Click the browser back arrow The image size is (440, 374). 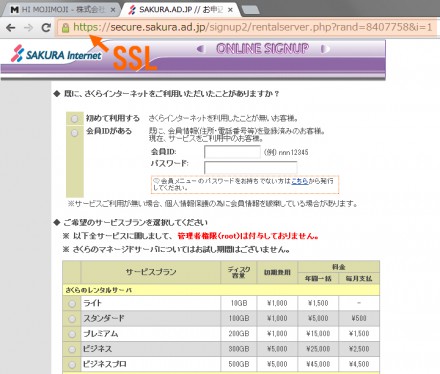(11, 28)
